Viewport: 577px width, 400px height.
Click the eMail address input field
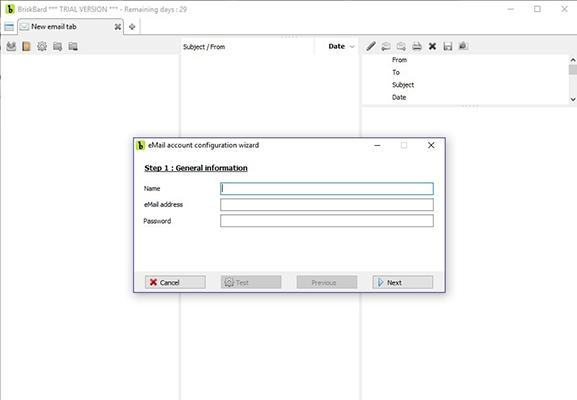[327, 205]
